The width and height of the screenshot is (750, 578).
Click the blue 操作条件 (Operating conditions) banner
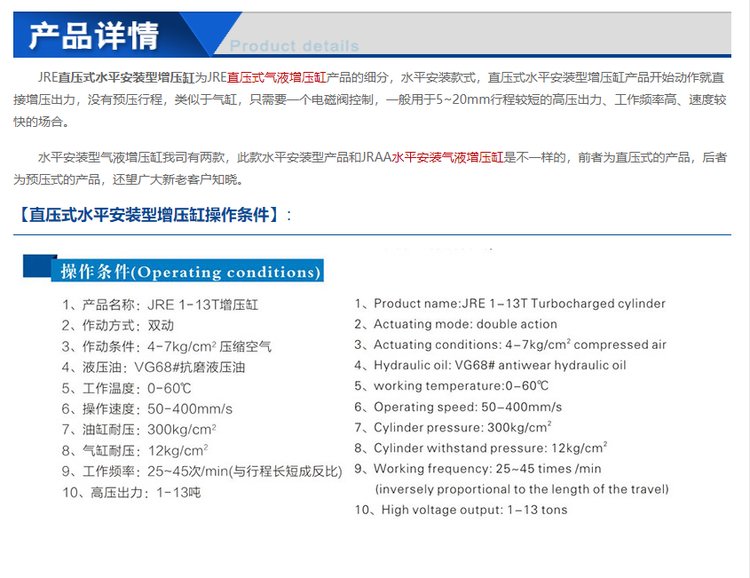pos(190,272)
